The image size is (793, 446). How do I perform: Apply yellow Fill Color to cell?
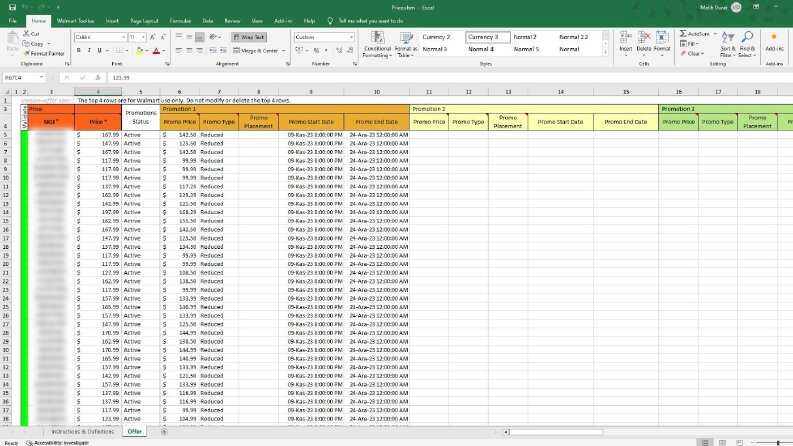[140, 51]
